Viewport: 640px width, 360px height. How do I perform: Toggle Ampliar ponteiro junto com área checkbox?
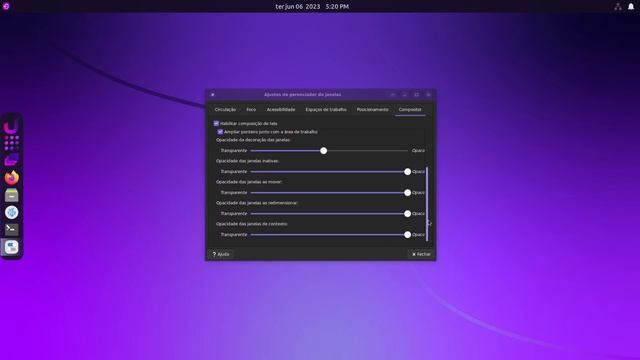pyautogui.click(x=220, y=132)
